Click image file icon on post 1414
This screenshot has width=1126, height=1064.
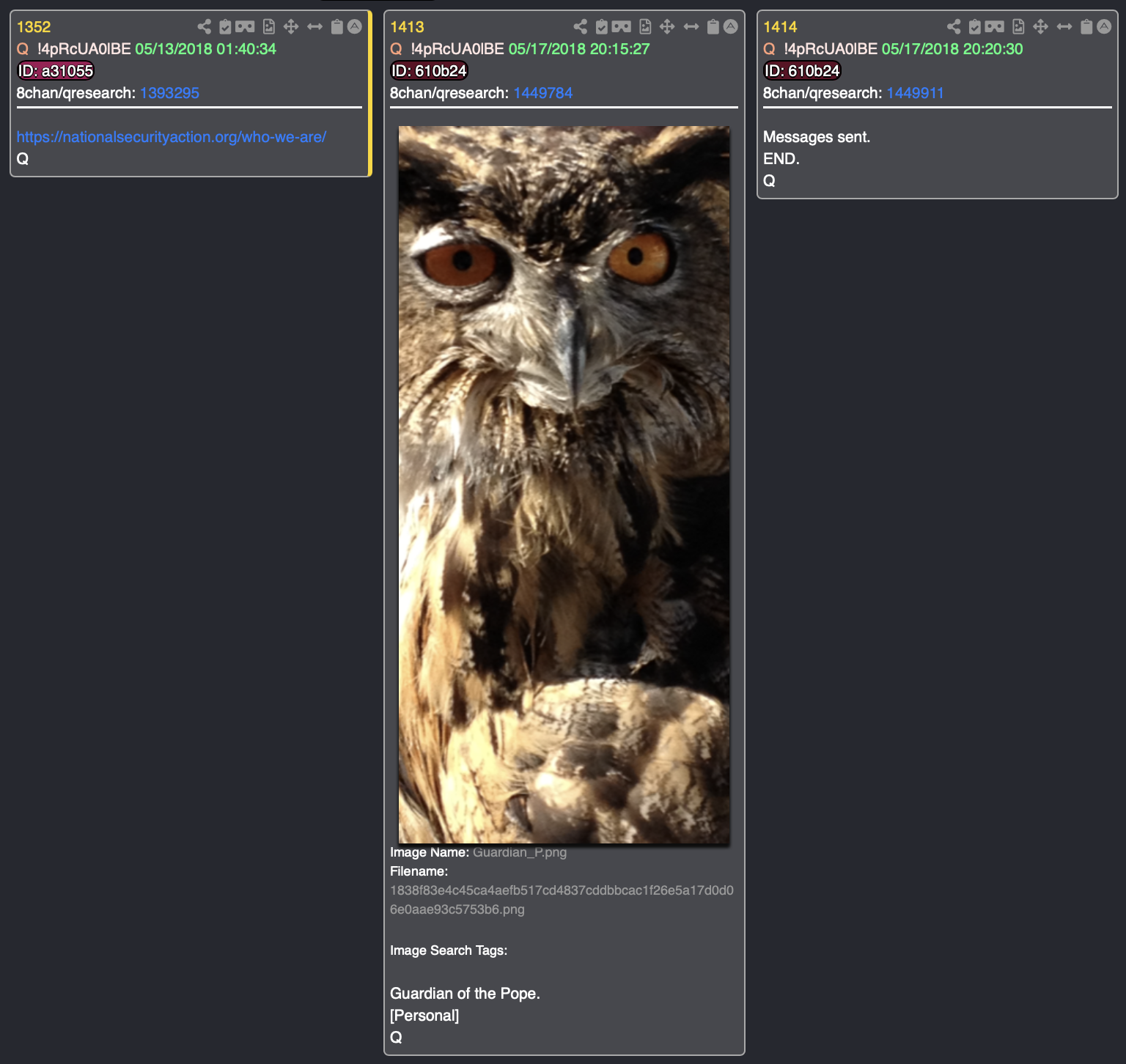tap(1018, 27)
